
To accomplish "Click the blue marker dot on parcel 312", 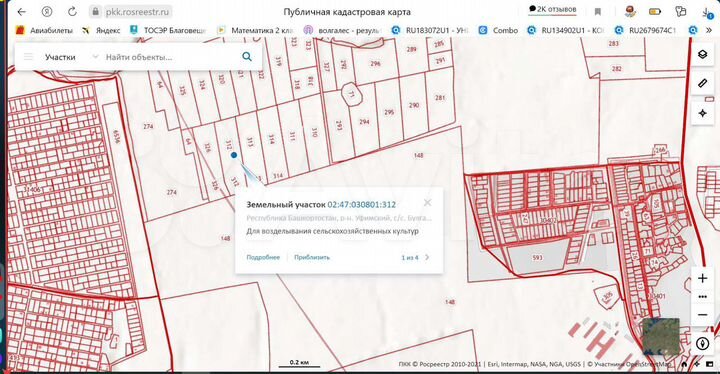I will point(234,155).
